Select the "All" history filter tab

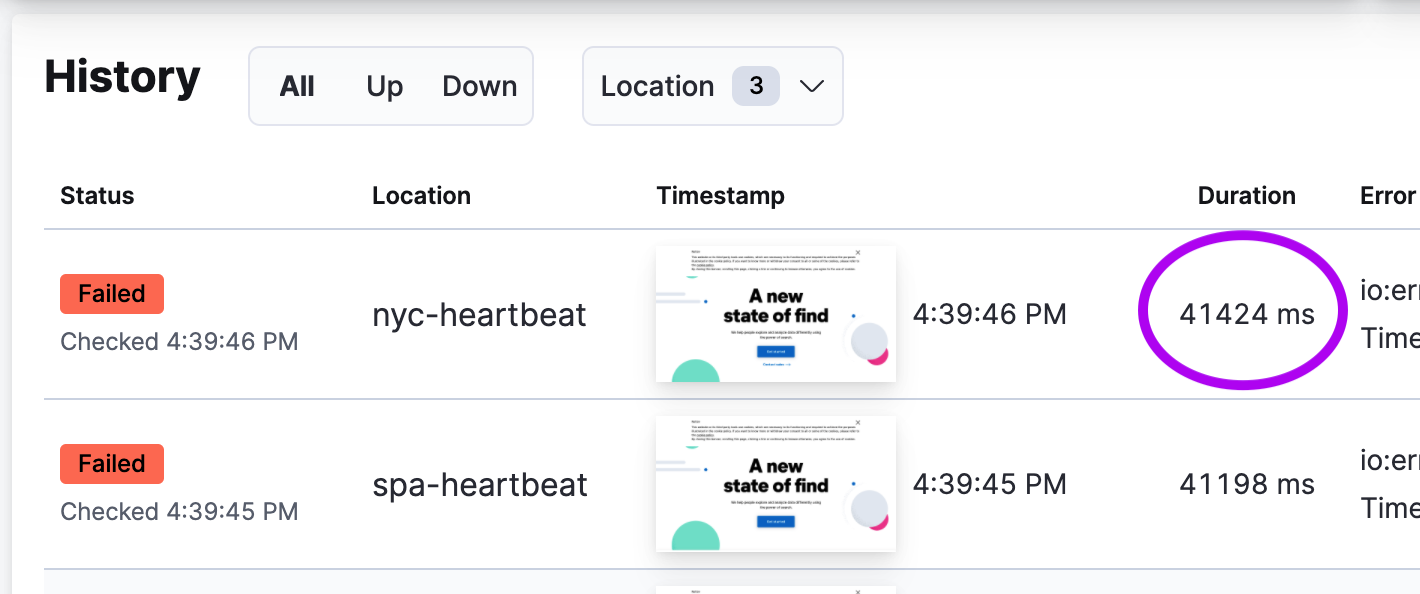297,86
